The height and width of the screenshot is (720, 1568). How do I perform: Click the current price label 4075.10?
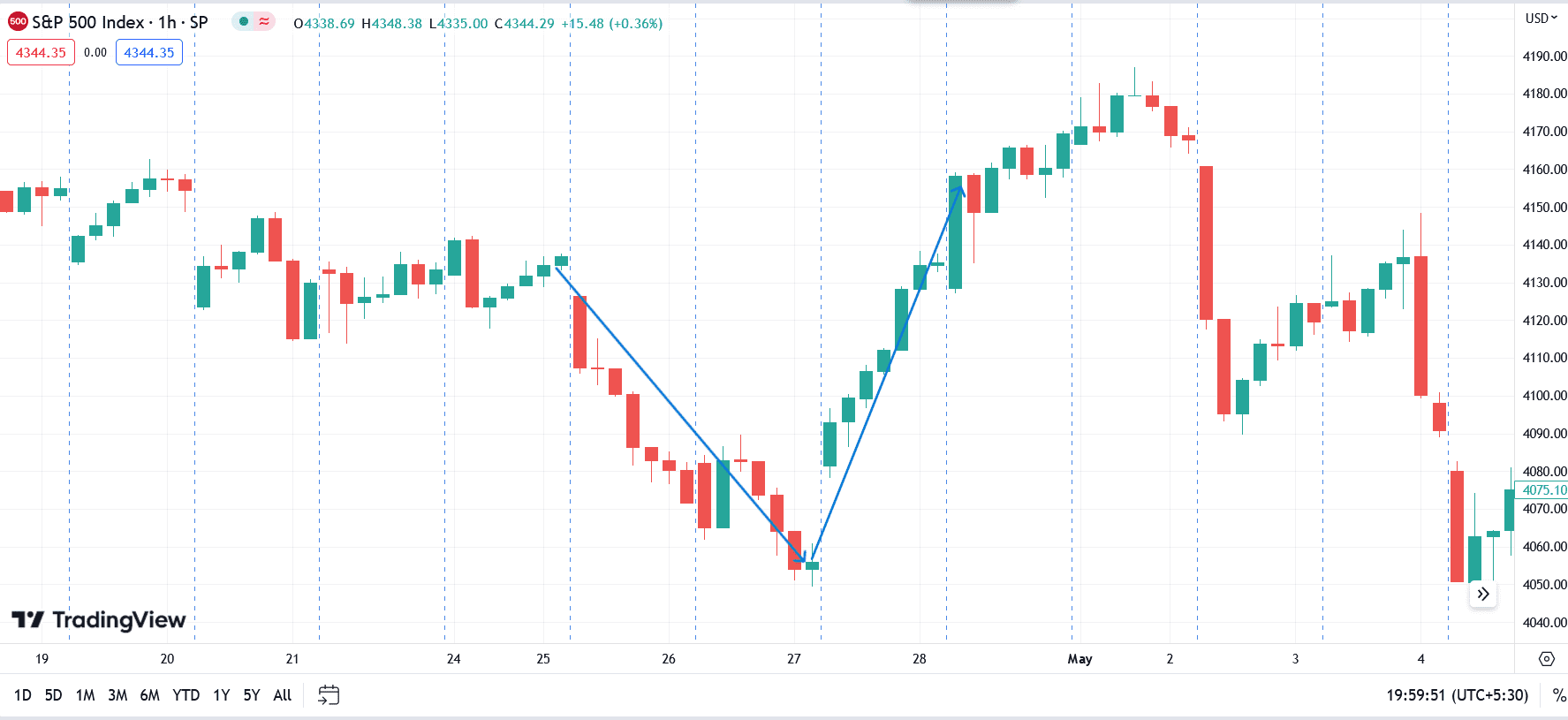pos(1541,489)
